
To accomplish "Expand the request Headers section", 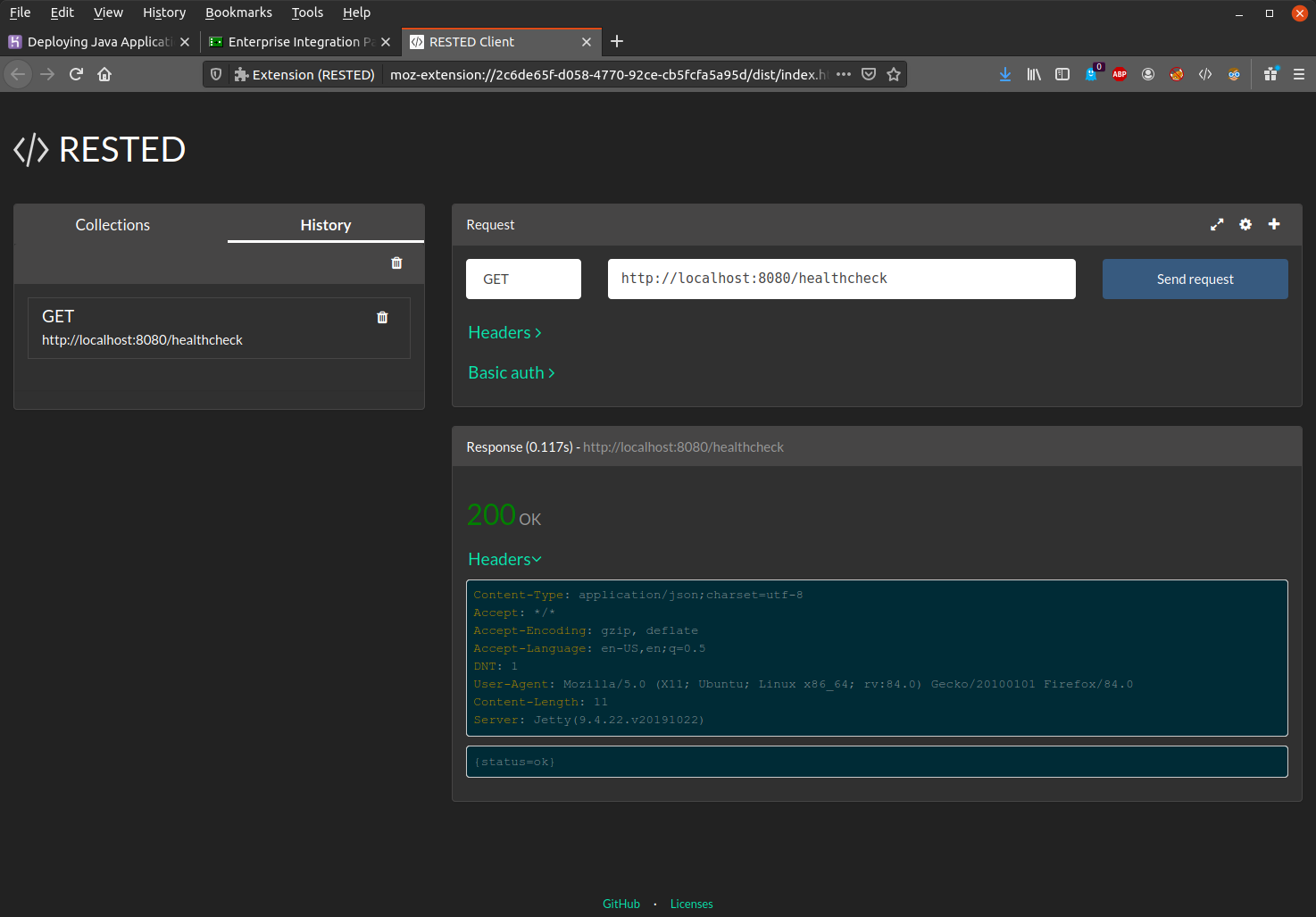I will (x=504, y=332).
